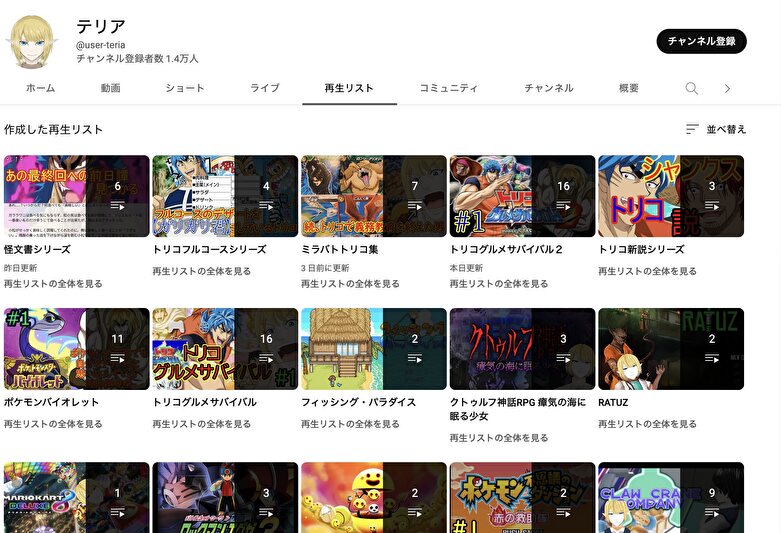Subscribe with チャンネル登録 button
This screenshot has height=533, width=781.
pos(701,41)
